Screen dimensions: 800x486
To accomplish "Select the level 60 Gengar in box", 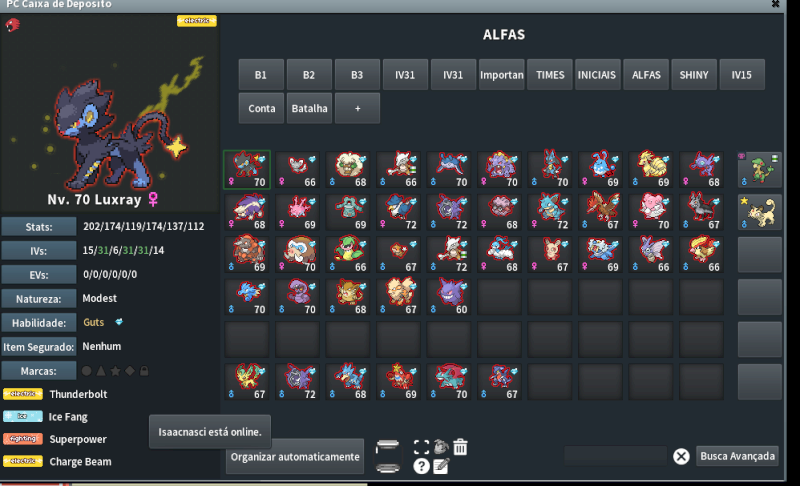I will click(x=449, y=297).
